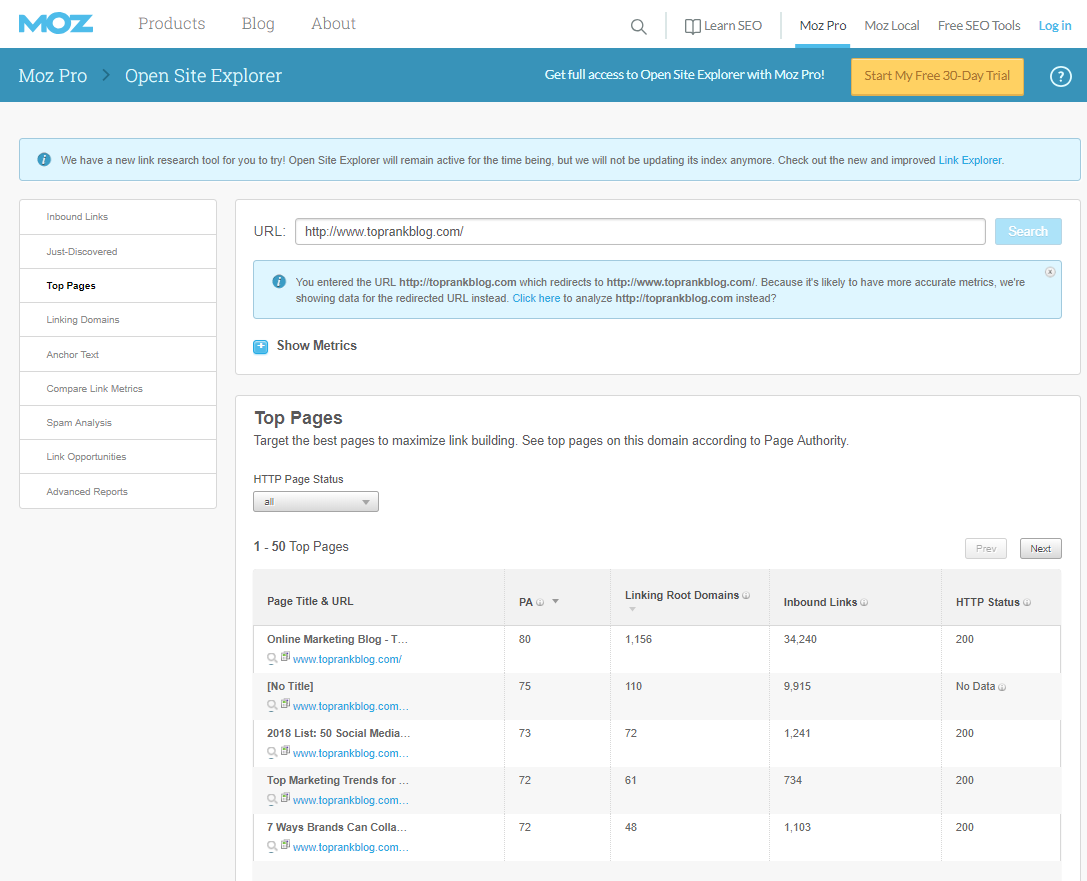Viewport: 1087px width, 881px height.
Task: Click magnifier icon in [No Title] row
Action: (x=272, y=706)
